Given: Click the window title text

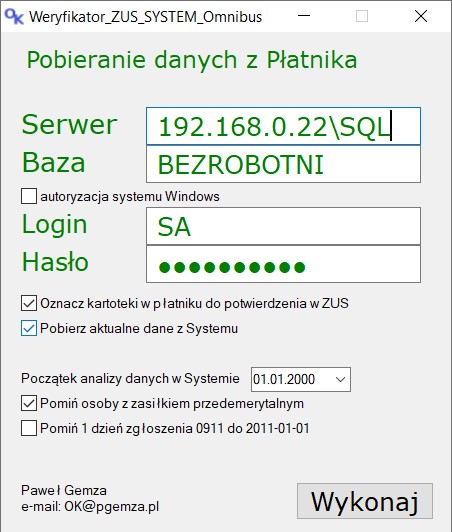Looking at the screenshot, I should tap(146, 17).
